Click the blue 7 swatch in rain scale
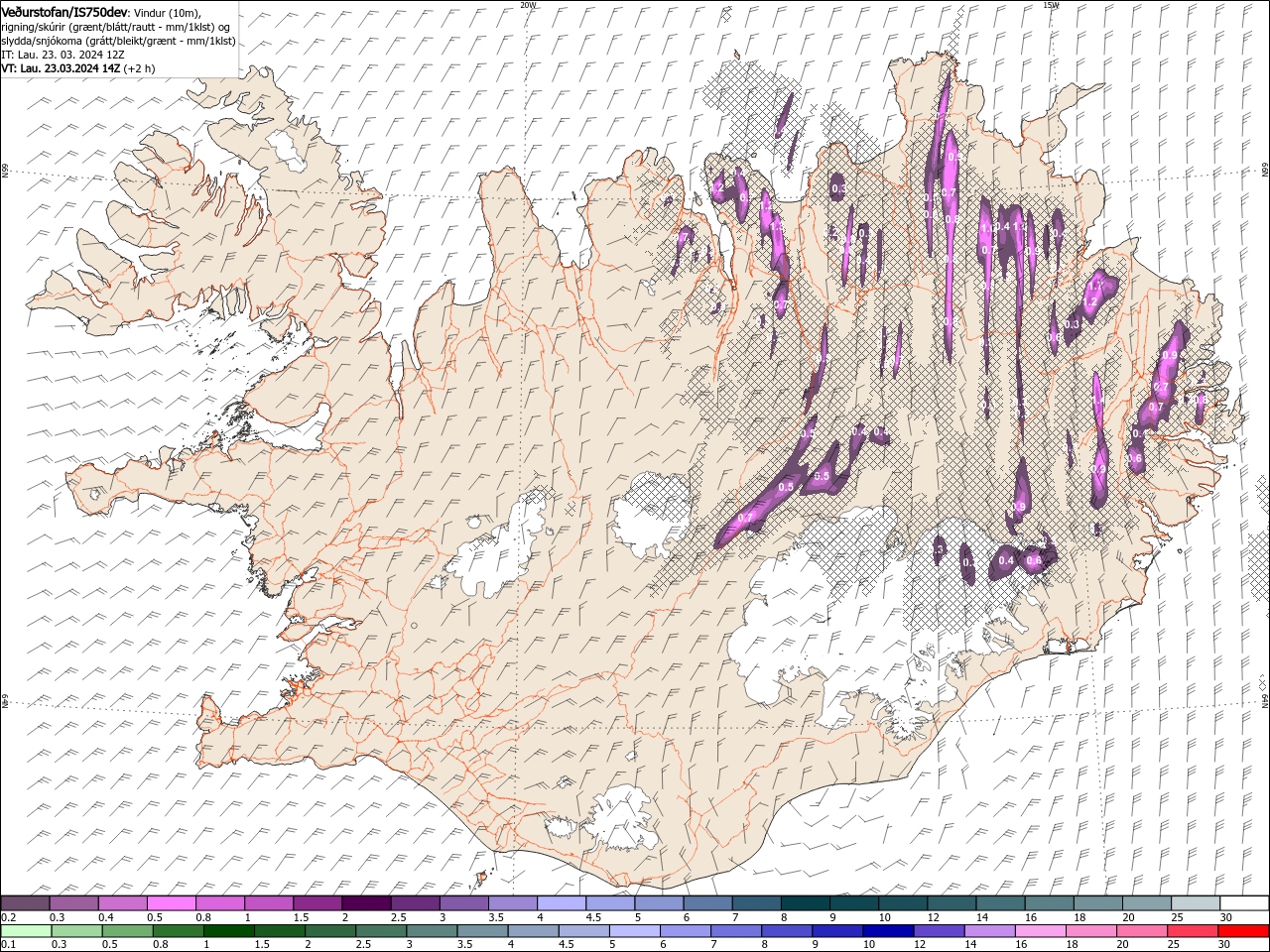The height and width of the screenshot is (952, 1270). [735, 931]
